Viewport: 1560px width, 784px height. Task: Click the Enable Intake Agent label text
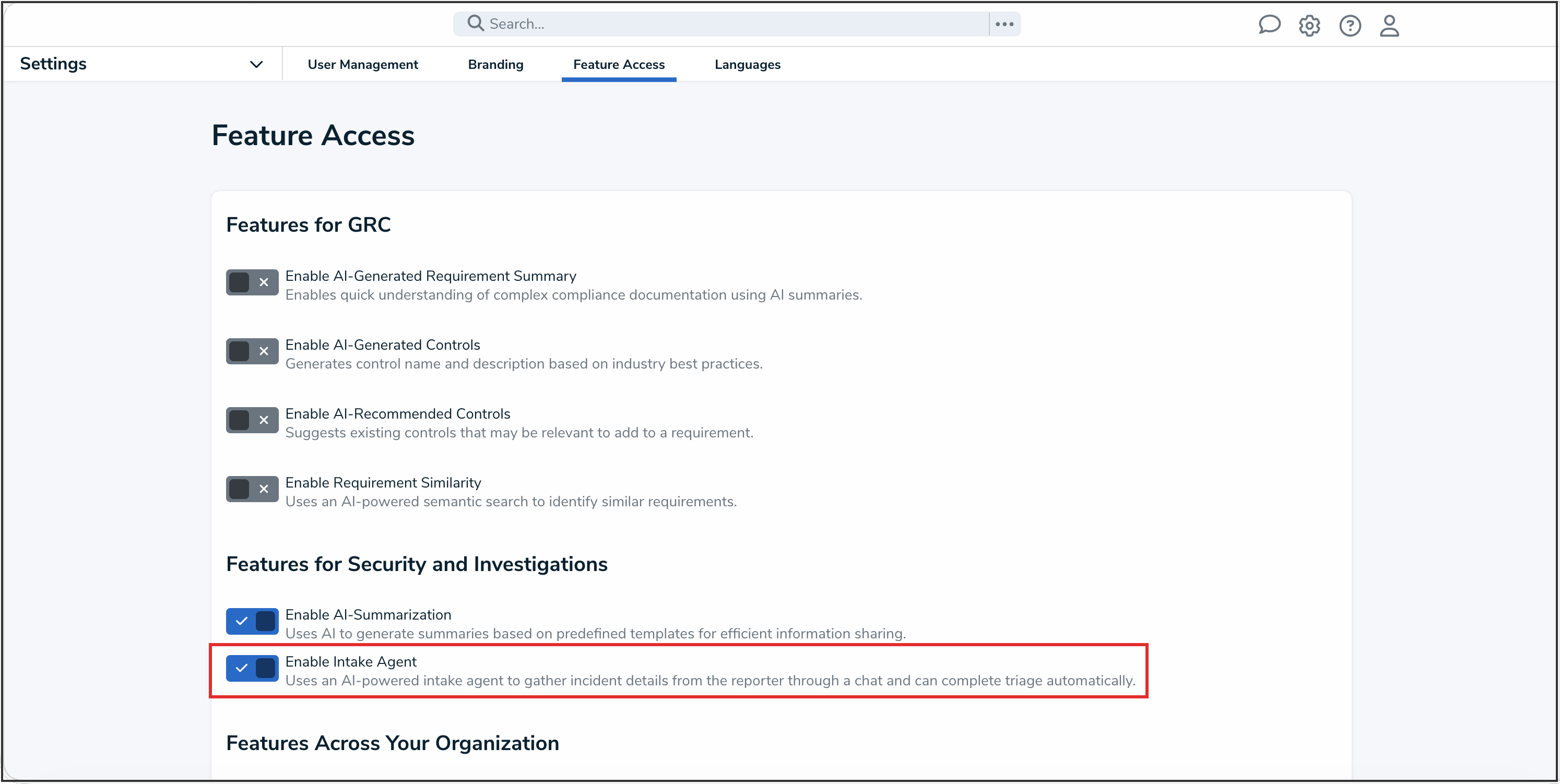click(x=351, y=662)
